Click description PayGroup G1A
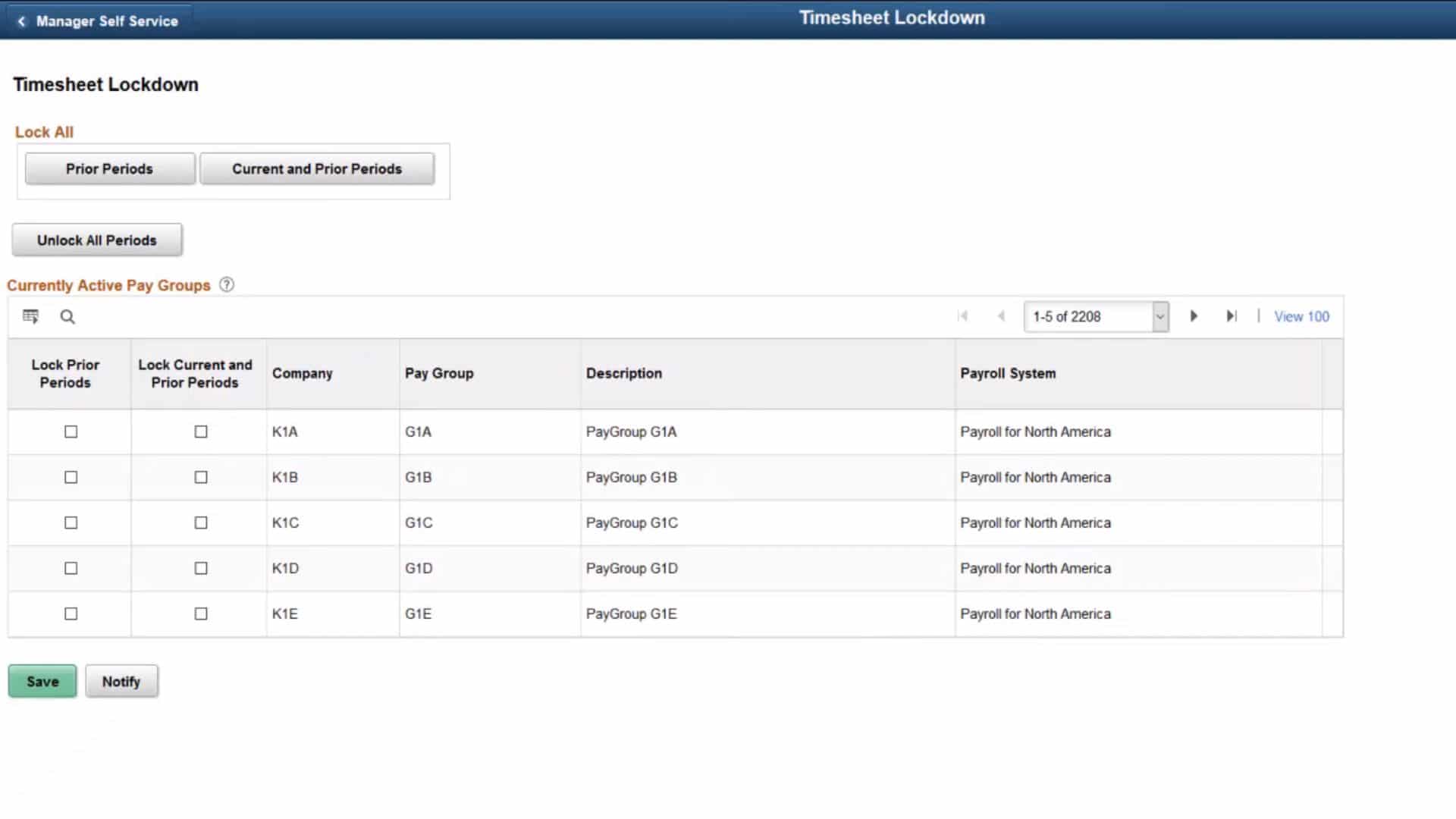Viewport: 1456px width, 819px height. click(631, 431)
